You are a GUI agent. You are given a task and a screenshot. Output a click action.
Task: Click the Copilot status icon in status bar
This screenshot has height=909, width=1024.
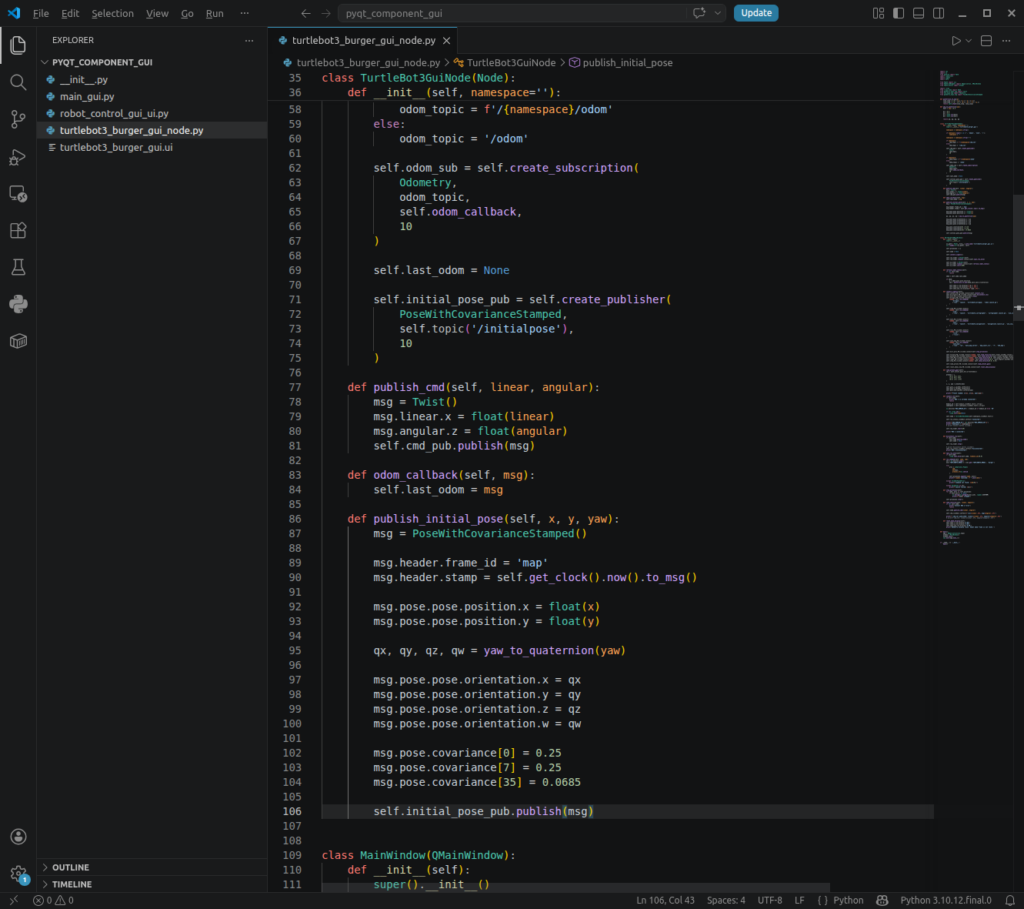point(882,901)
